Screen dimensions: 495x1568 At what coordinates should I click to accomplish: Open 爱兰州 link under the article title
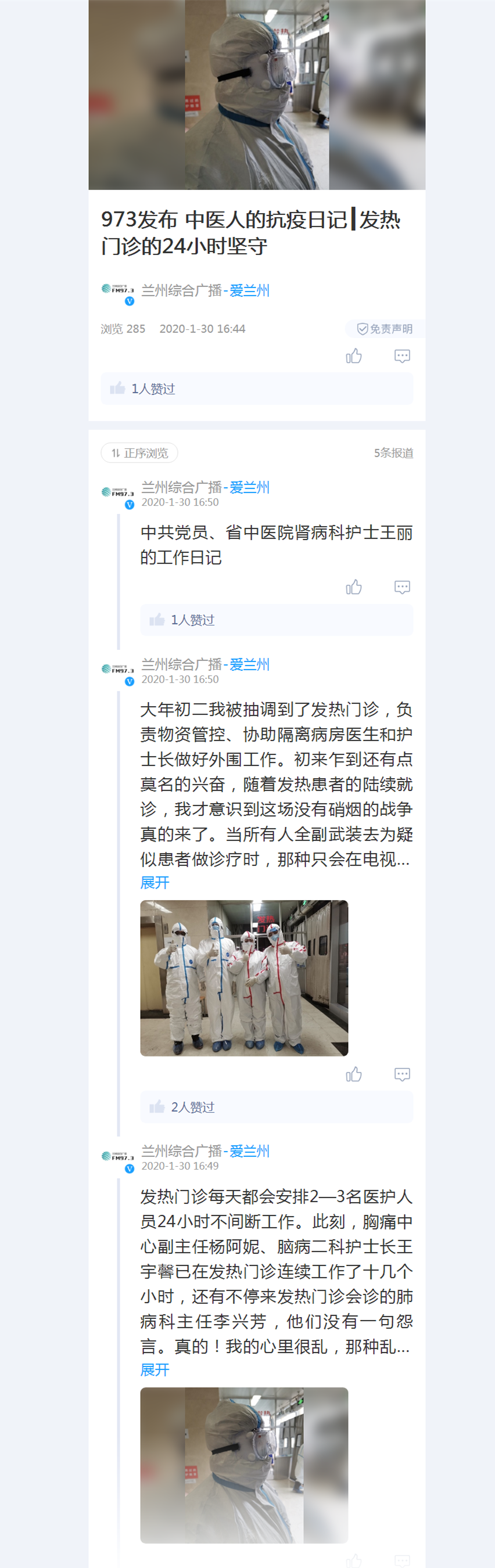click(250, 290)
